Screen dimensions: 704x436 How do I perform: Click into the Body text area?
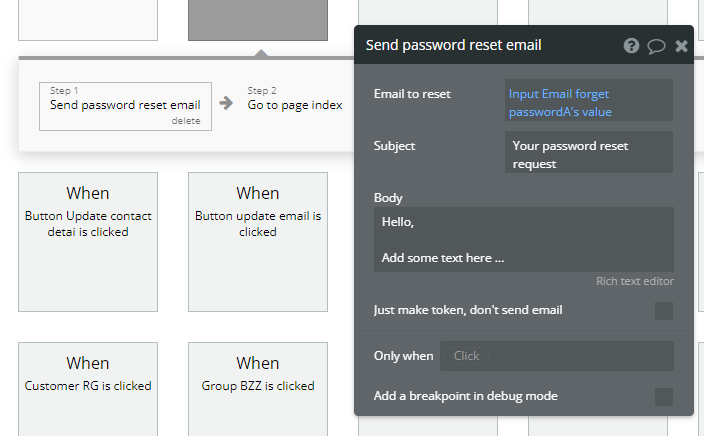point(523,240)
